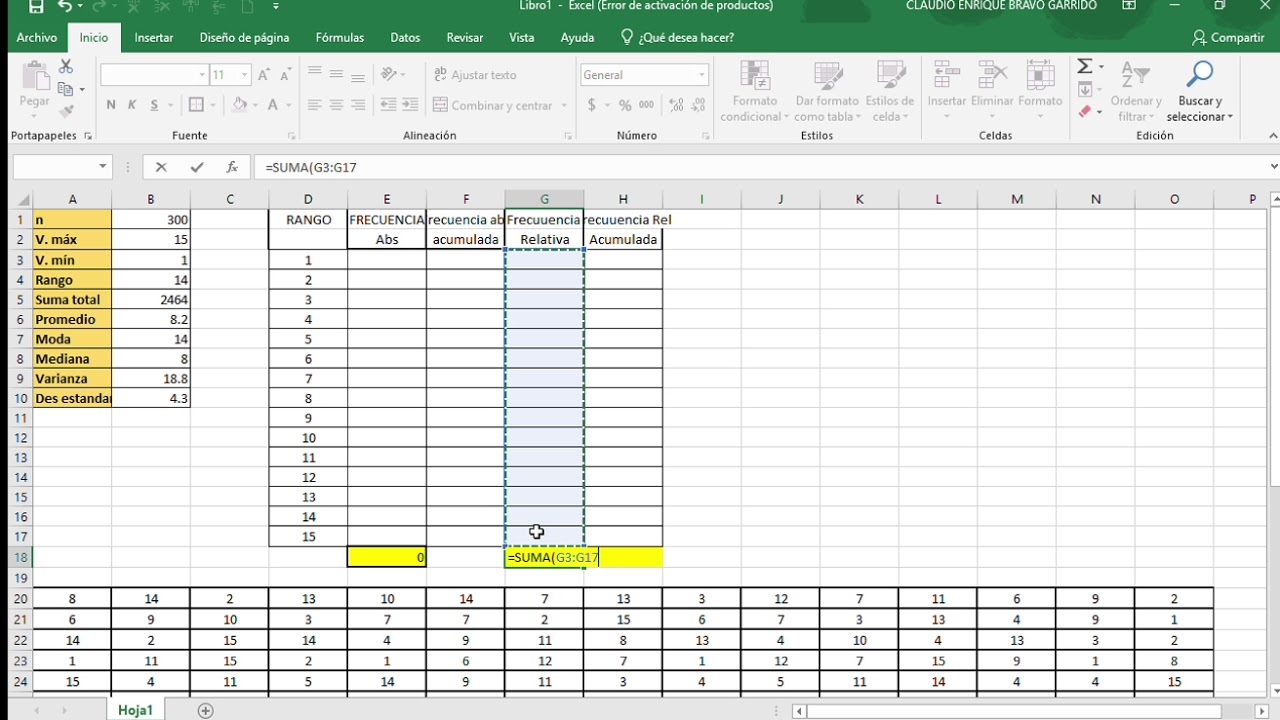Switch to the Revisar tab
Screen dimensions: 1280x720
(x=465, y=38)
